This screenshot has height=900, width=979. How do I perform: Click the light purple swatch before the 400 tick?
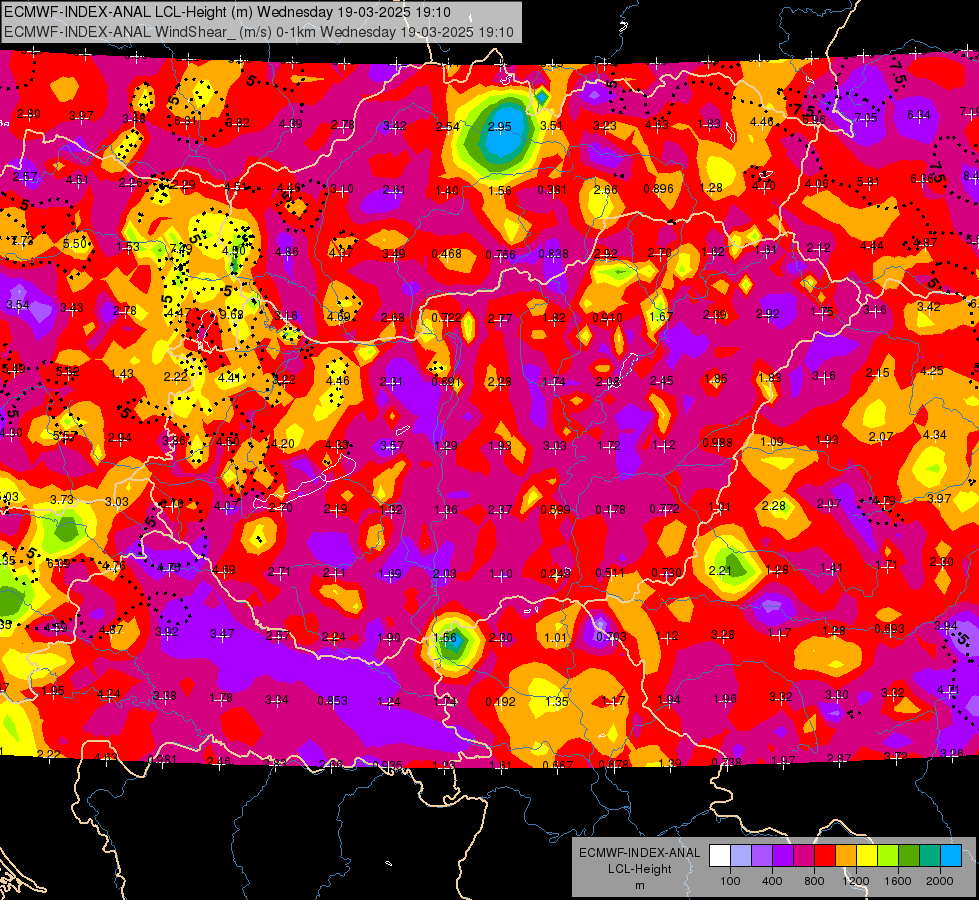click(x=762, y=856)
